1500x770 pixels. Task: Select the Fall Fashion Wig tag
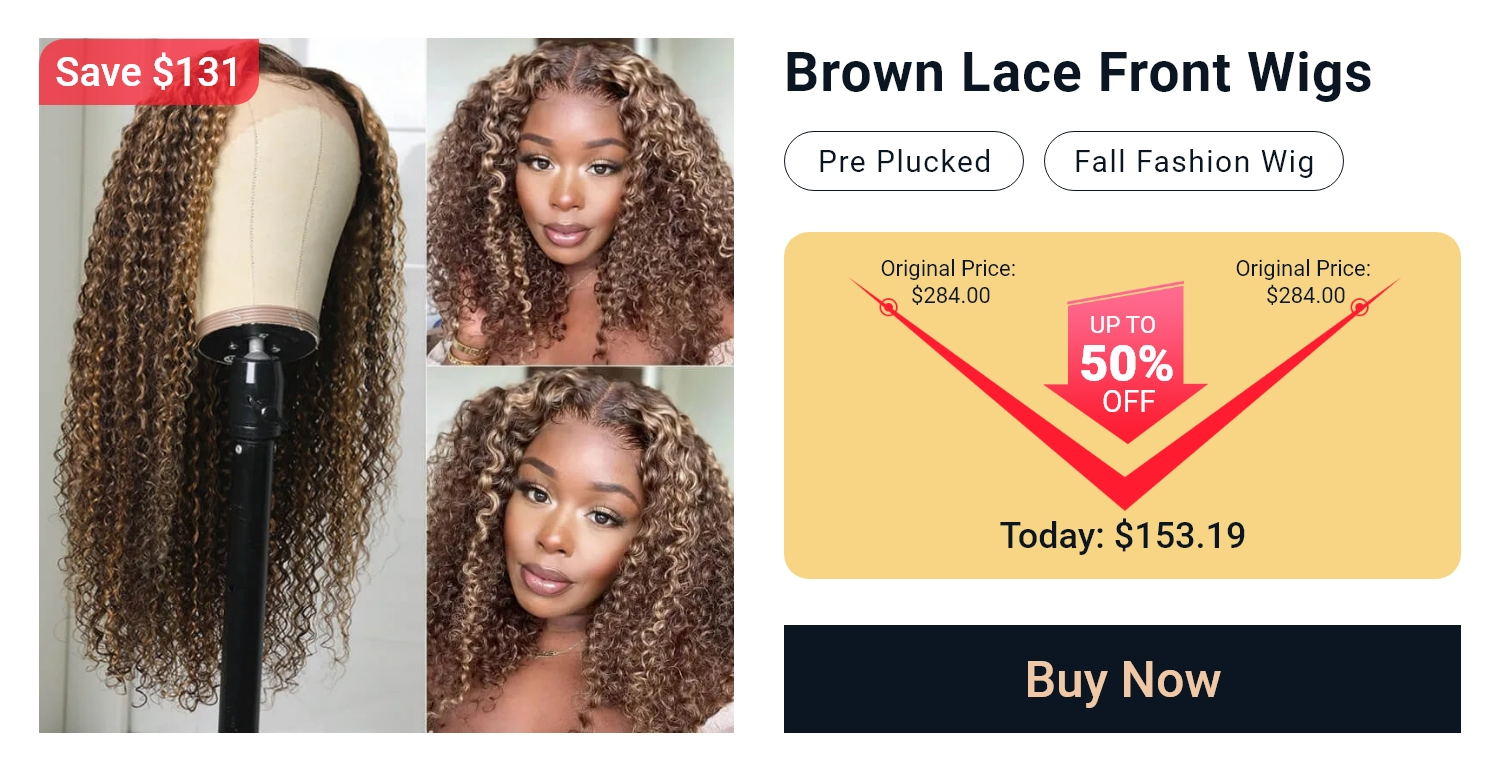coord(1194,161)
